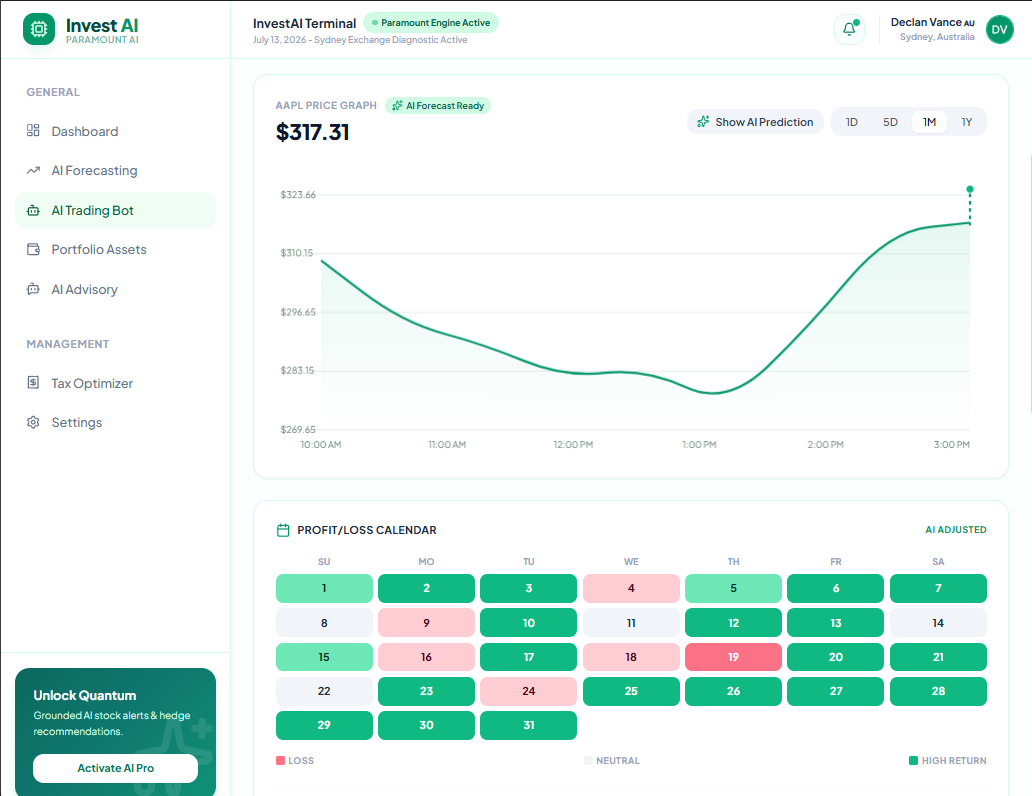Select calendar day 8 neutral cell

[x=324, y=623]
